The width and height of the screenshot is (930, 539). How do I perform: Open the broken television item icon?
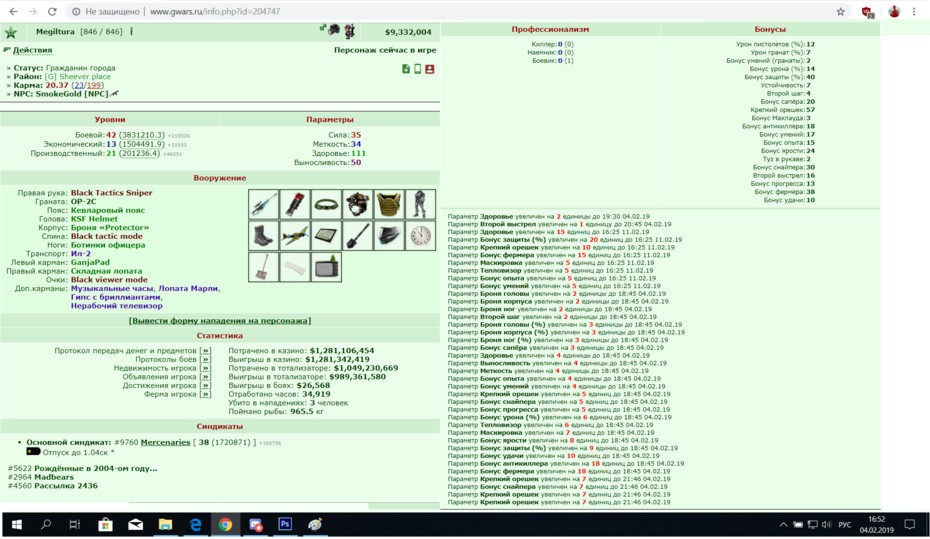326,267
